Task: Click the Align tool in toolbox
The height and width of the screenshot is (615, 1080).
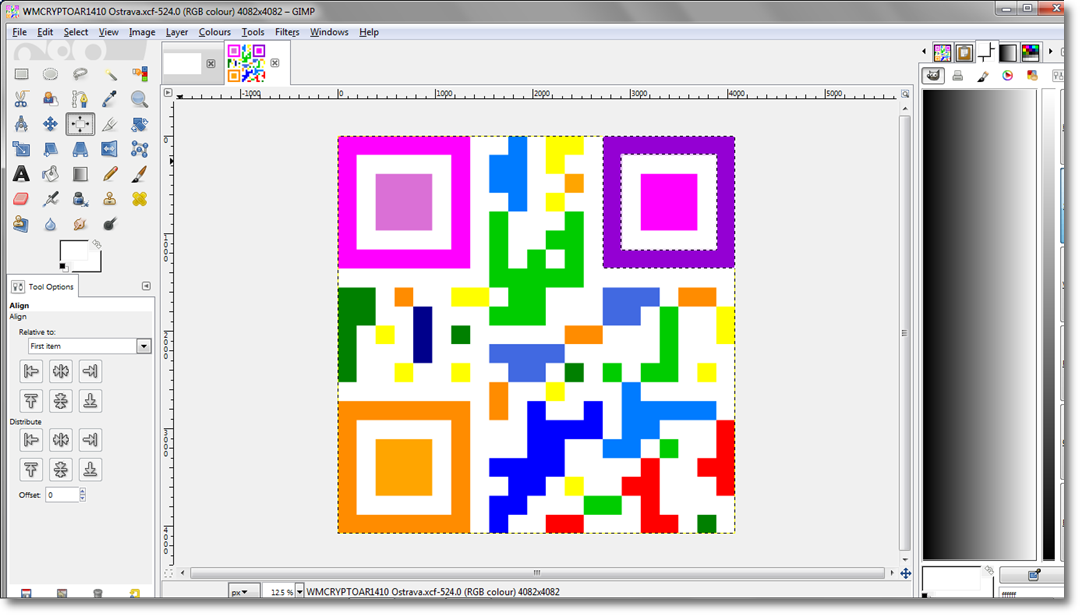Action: (80, 124)
